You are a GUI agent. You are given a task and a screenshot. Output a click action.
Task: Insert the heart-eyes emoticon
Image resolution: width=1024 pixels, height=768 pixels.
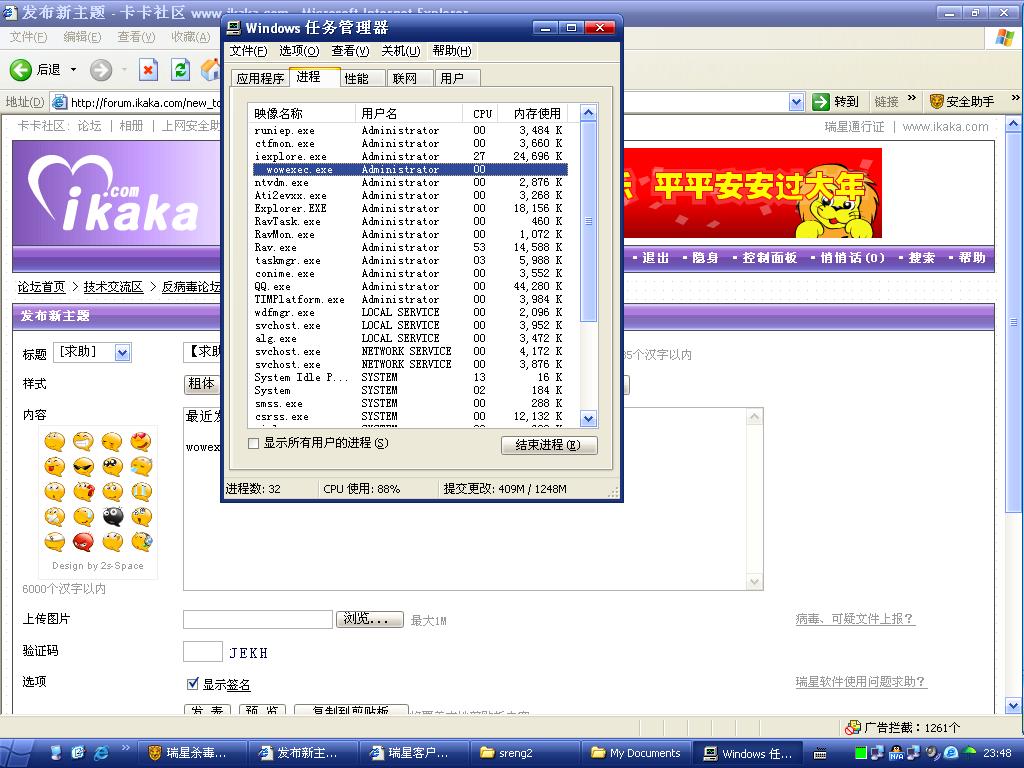point(141,441)
